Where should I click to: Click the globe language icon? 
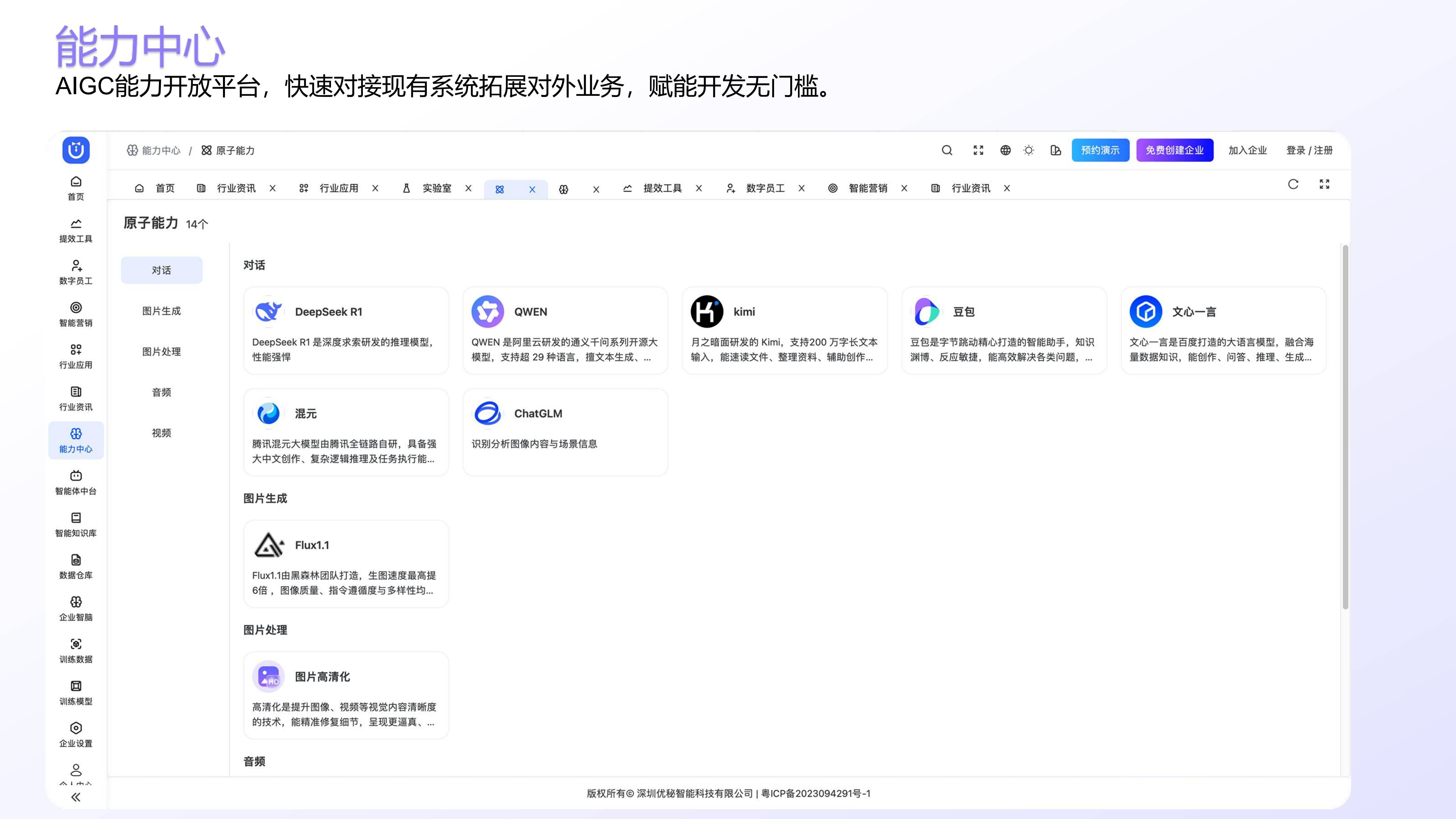click(1005, 150)
